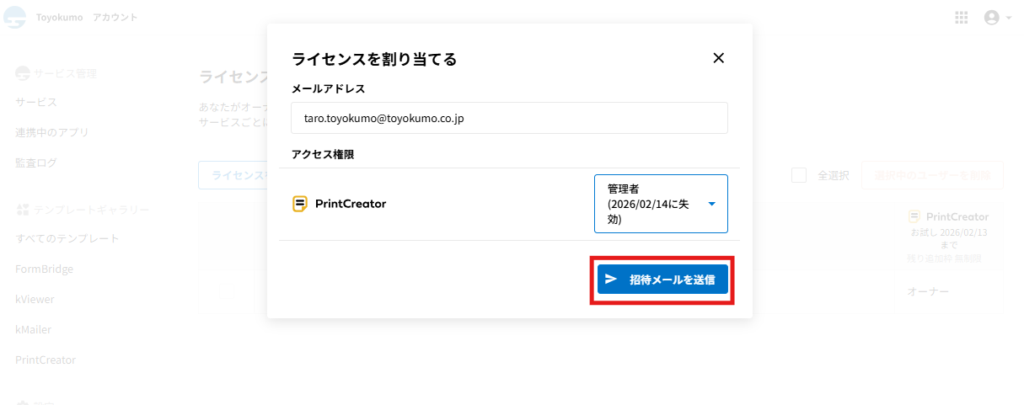
Task: Click the PrintCreator icon in dialog
Action: tap(299, 204)
